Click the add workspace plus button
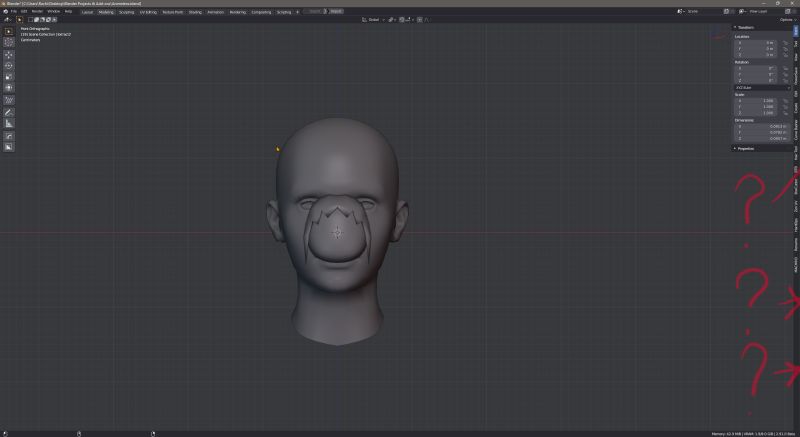800x437 pixels. point(297,11)
